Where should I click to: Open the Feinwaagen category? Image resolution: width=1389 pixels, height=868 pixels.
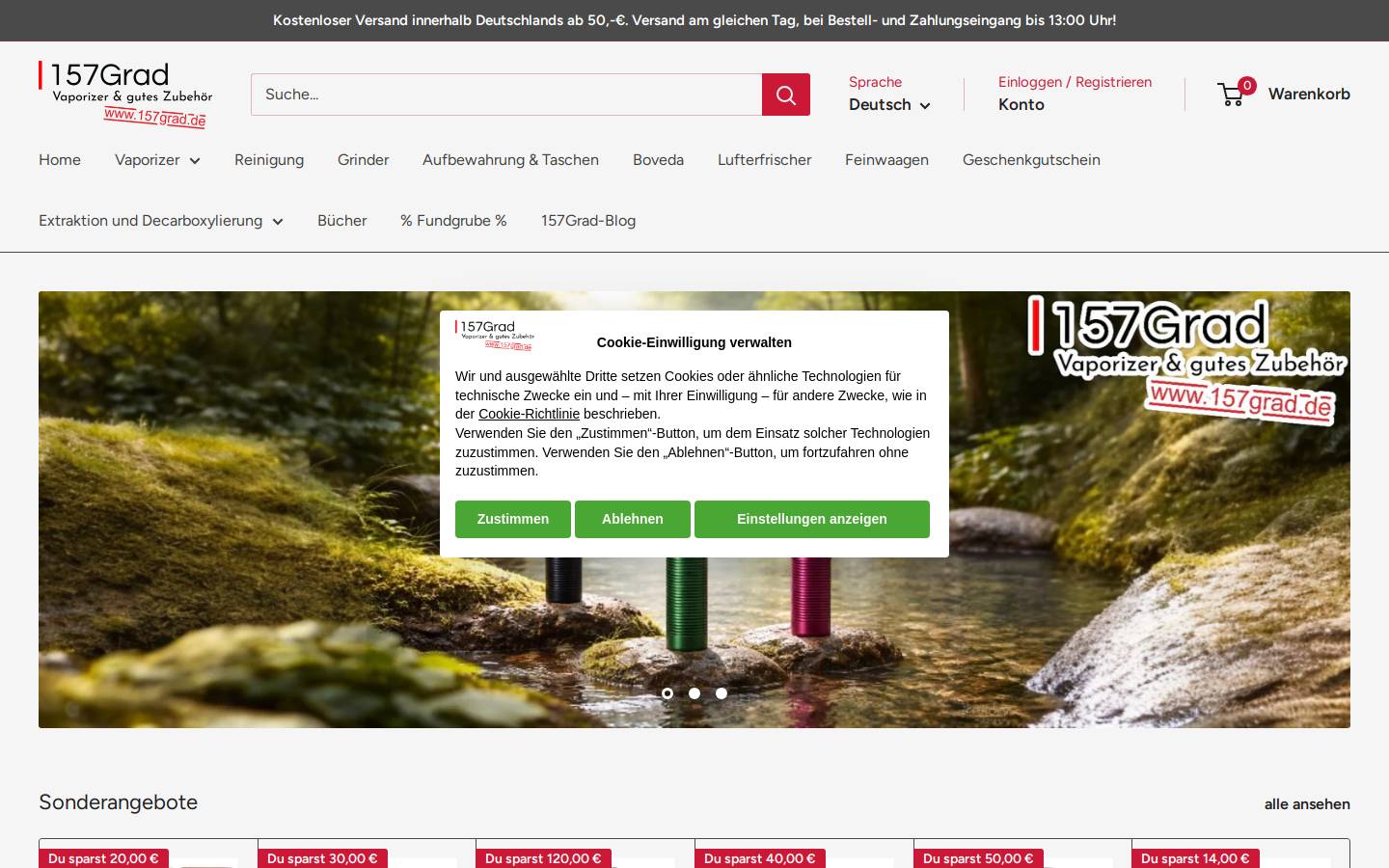click(x=886, y=160)
